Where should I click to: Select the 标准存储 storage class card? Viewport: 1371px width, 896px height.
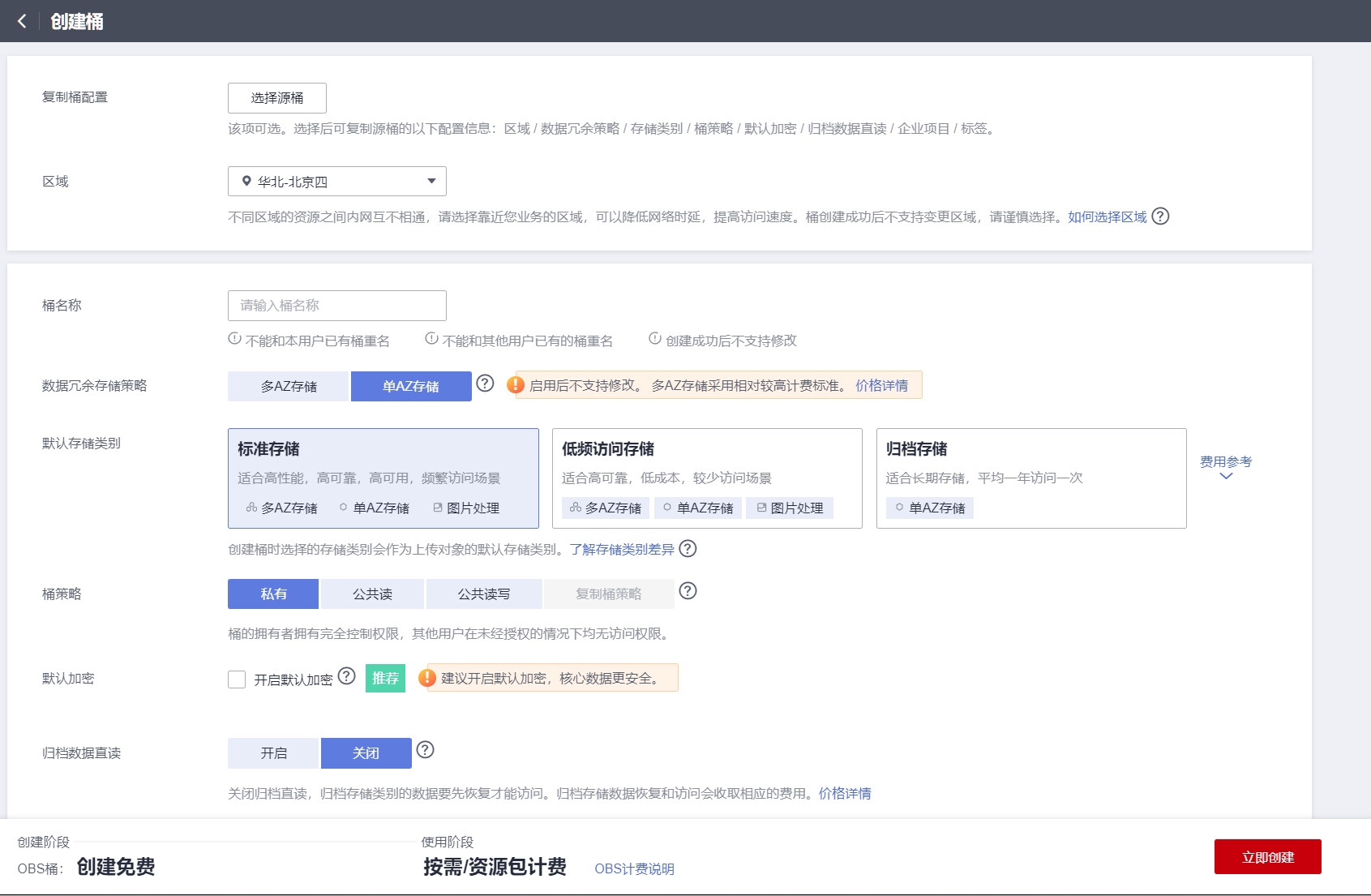[x=383, y=478]
